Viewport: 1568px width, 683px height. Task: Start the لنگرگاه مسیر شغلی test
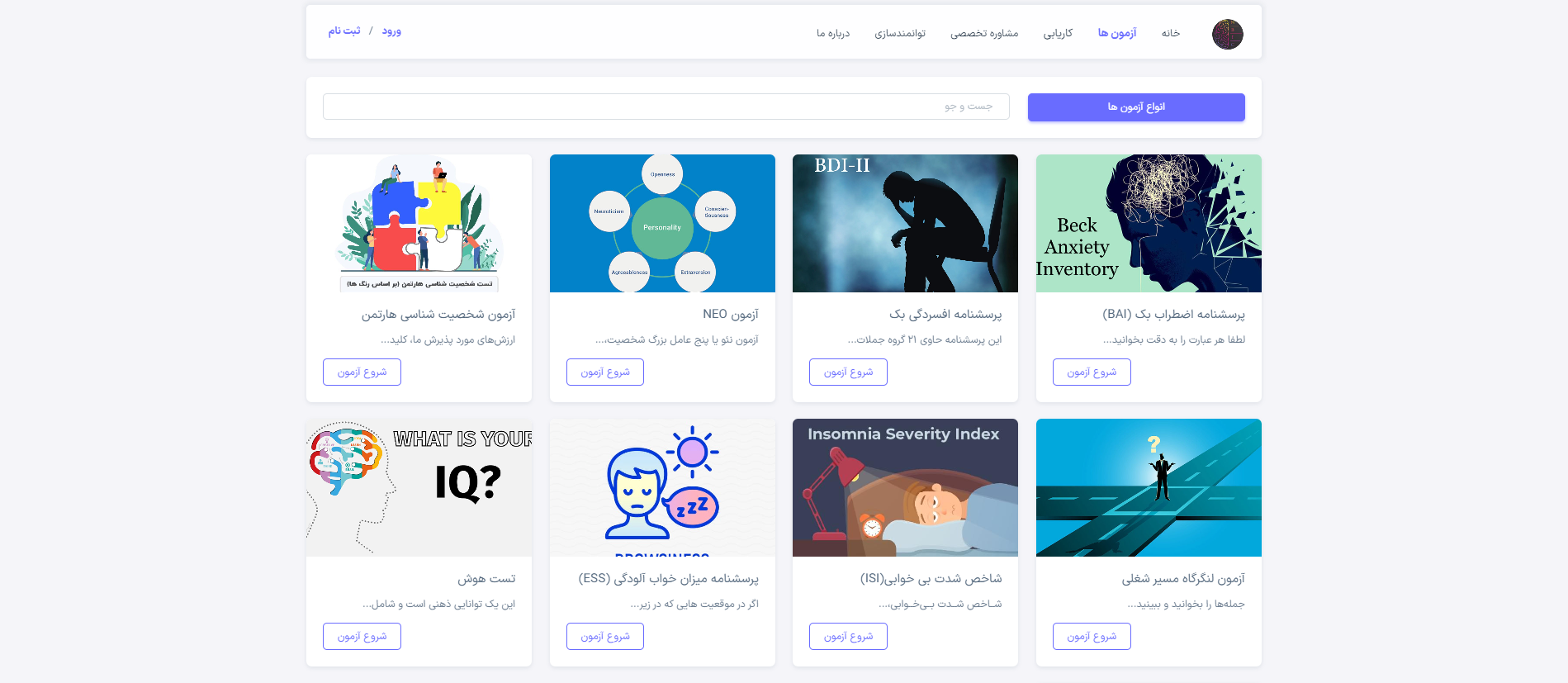coord(1092,637)
